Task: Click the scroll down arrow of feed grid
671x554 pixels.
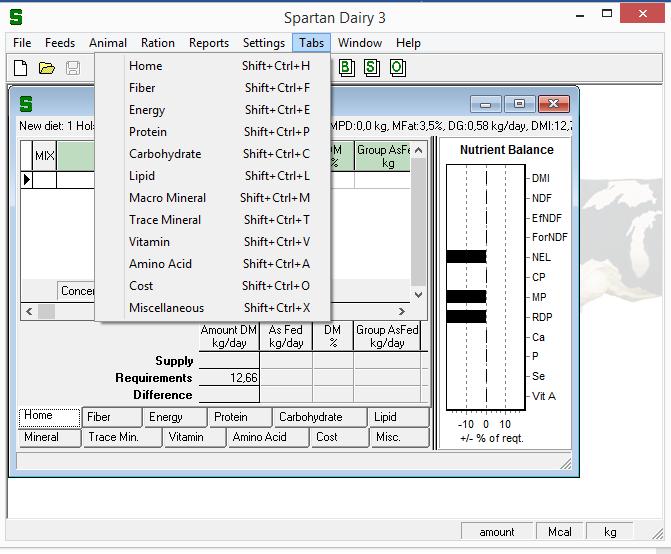Action: coord(419,294)
